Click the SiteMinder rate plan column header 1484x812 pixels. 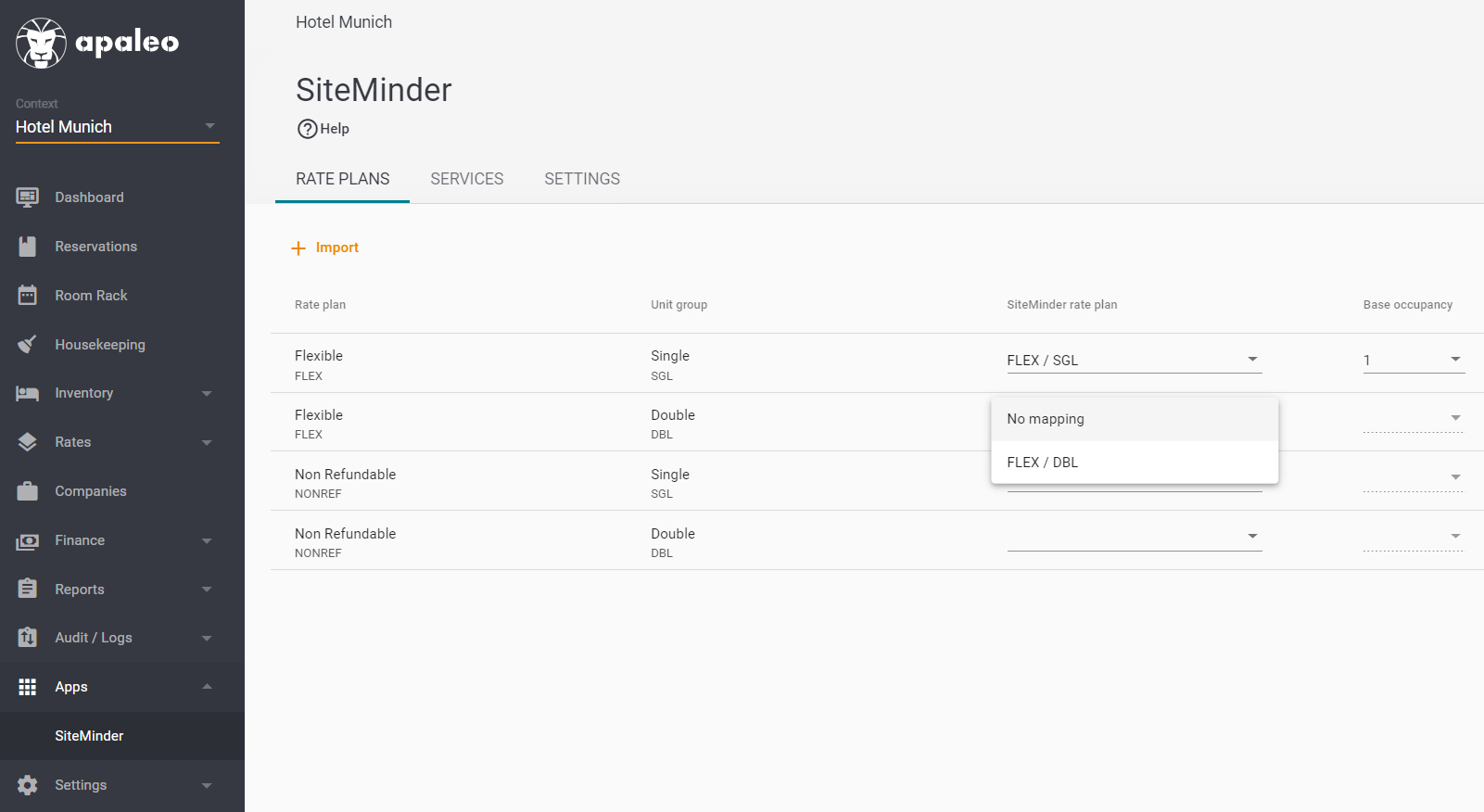(1062, 305)
